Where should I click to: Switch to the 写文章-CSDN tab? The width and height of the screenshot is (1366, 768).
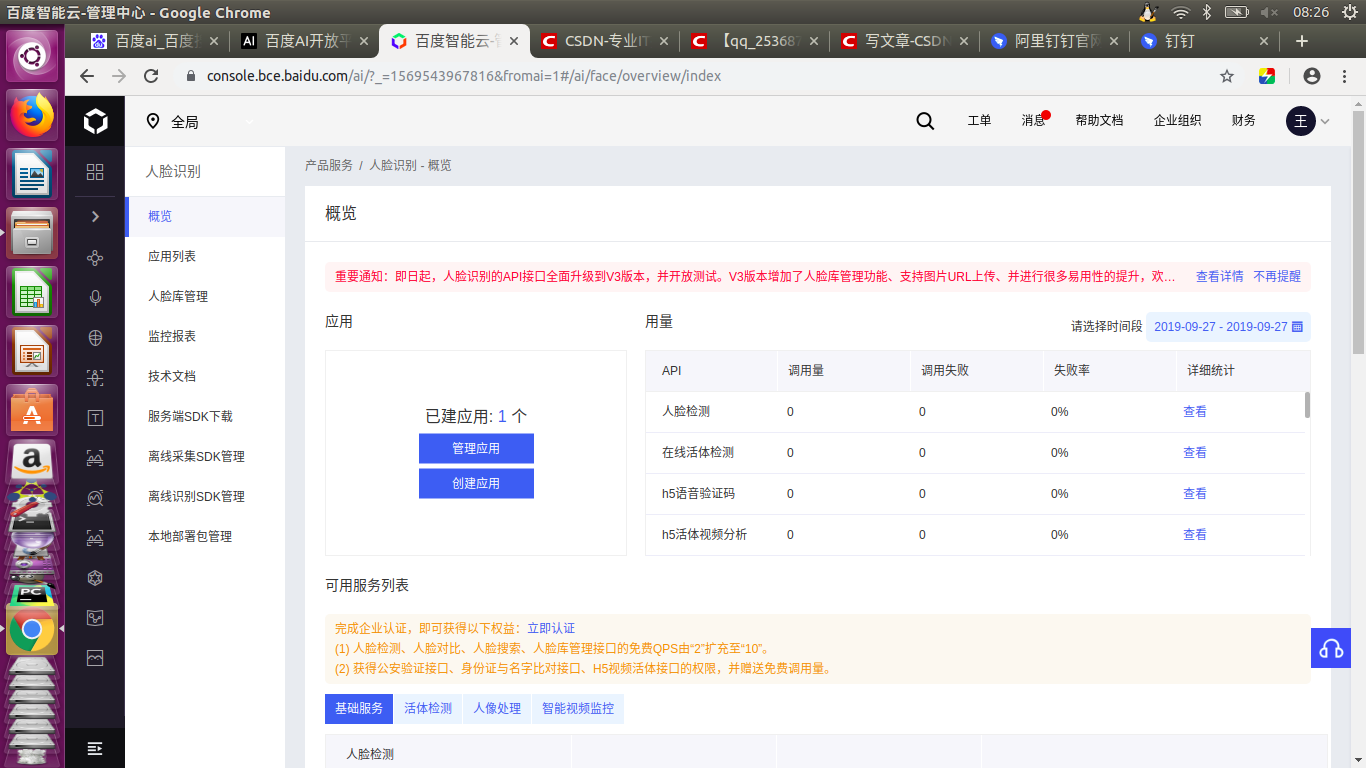pos(905,41)
